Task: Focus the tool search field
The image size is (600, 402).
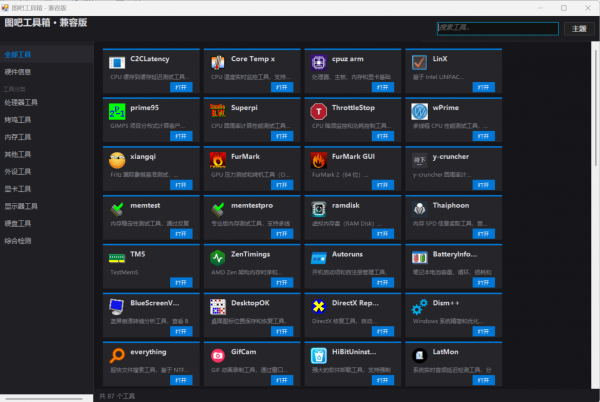Action: click(x=497, y=28)
